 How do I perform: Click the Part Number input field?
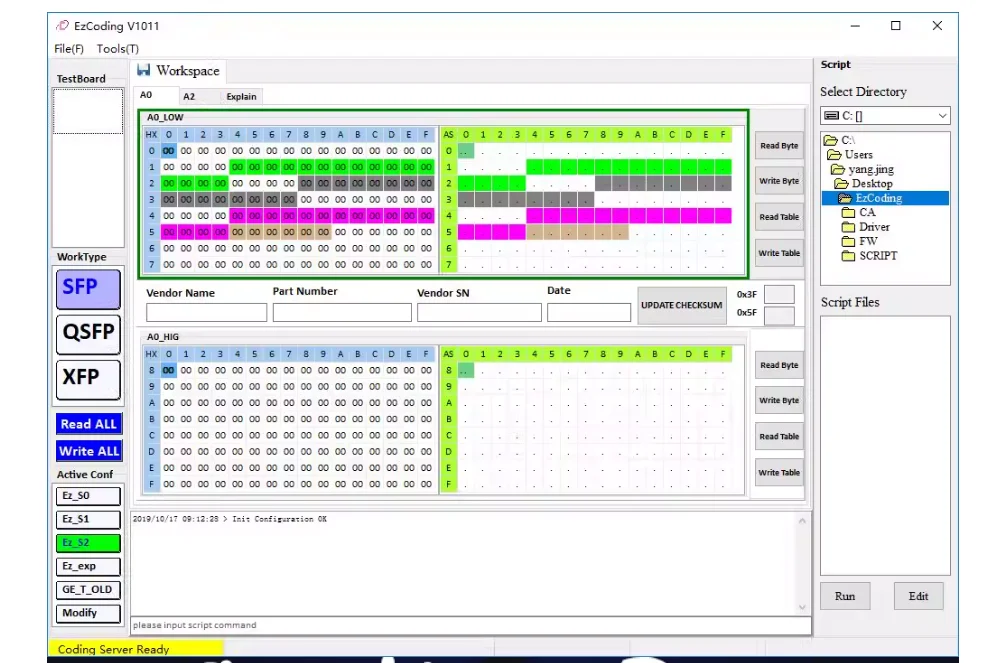(x=342, y=312)
